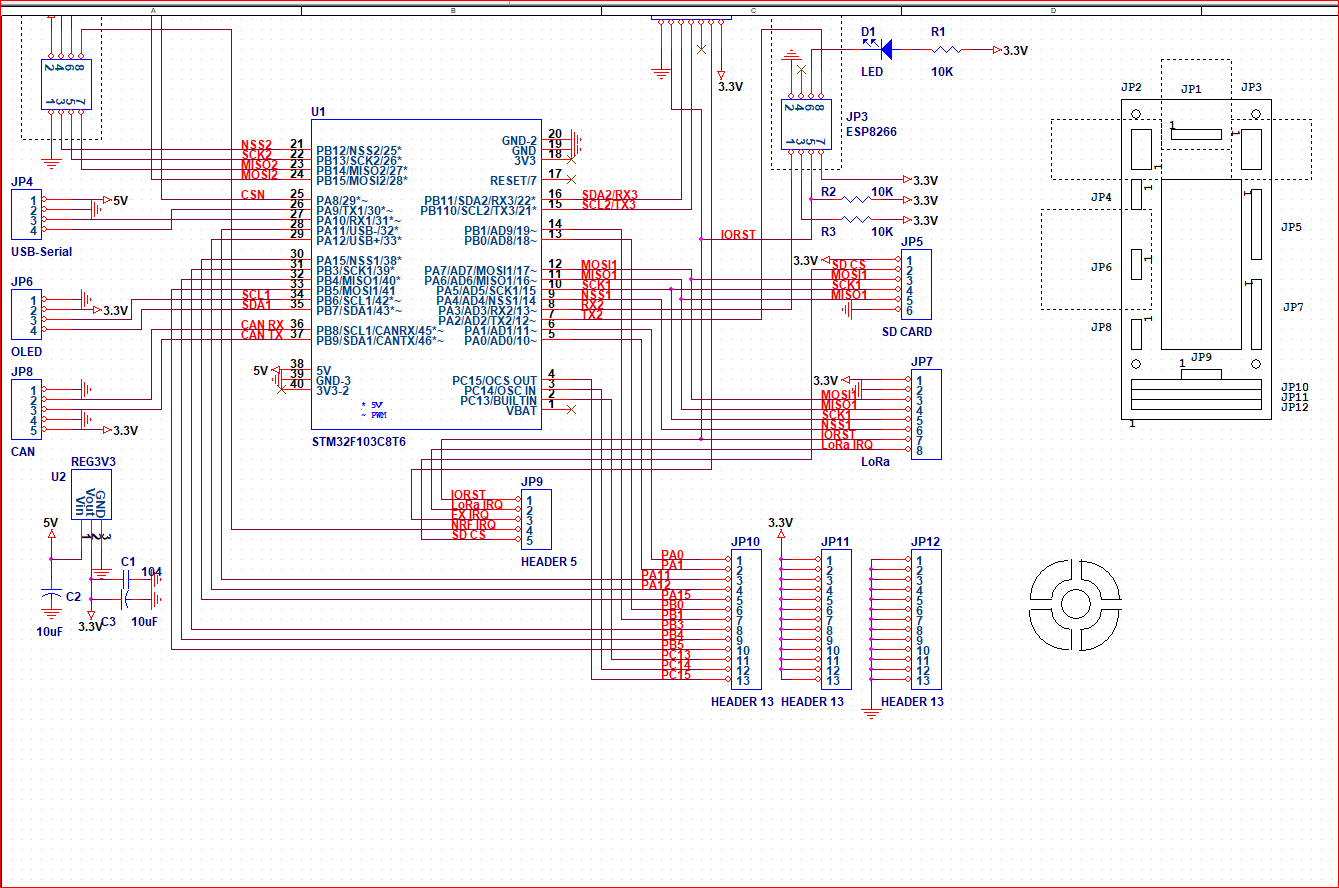Select the round mounting hole symbol

click(x=1075, y=602)
